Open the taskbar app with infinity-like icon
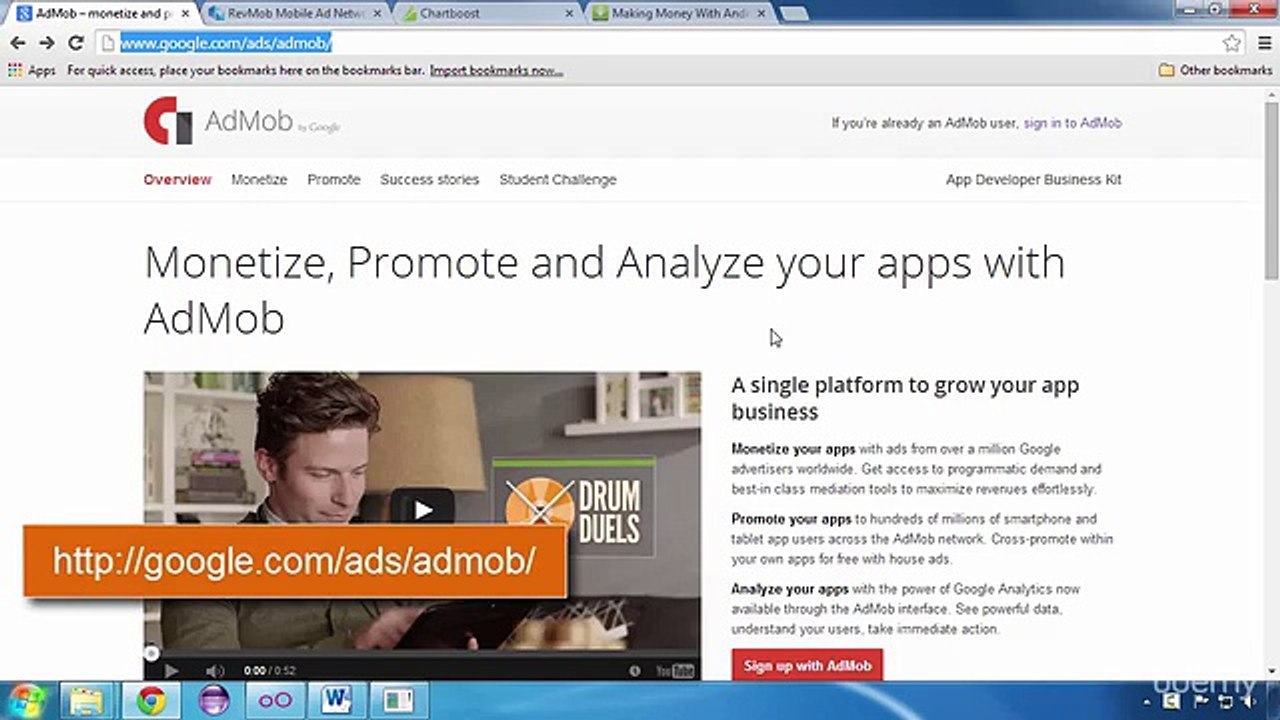The height and width of the screenshot is (720, 1280). (x=275, y=701)
